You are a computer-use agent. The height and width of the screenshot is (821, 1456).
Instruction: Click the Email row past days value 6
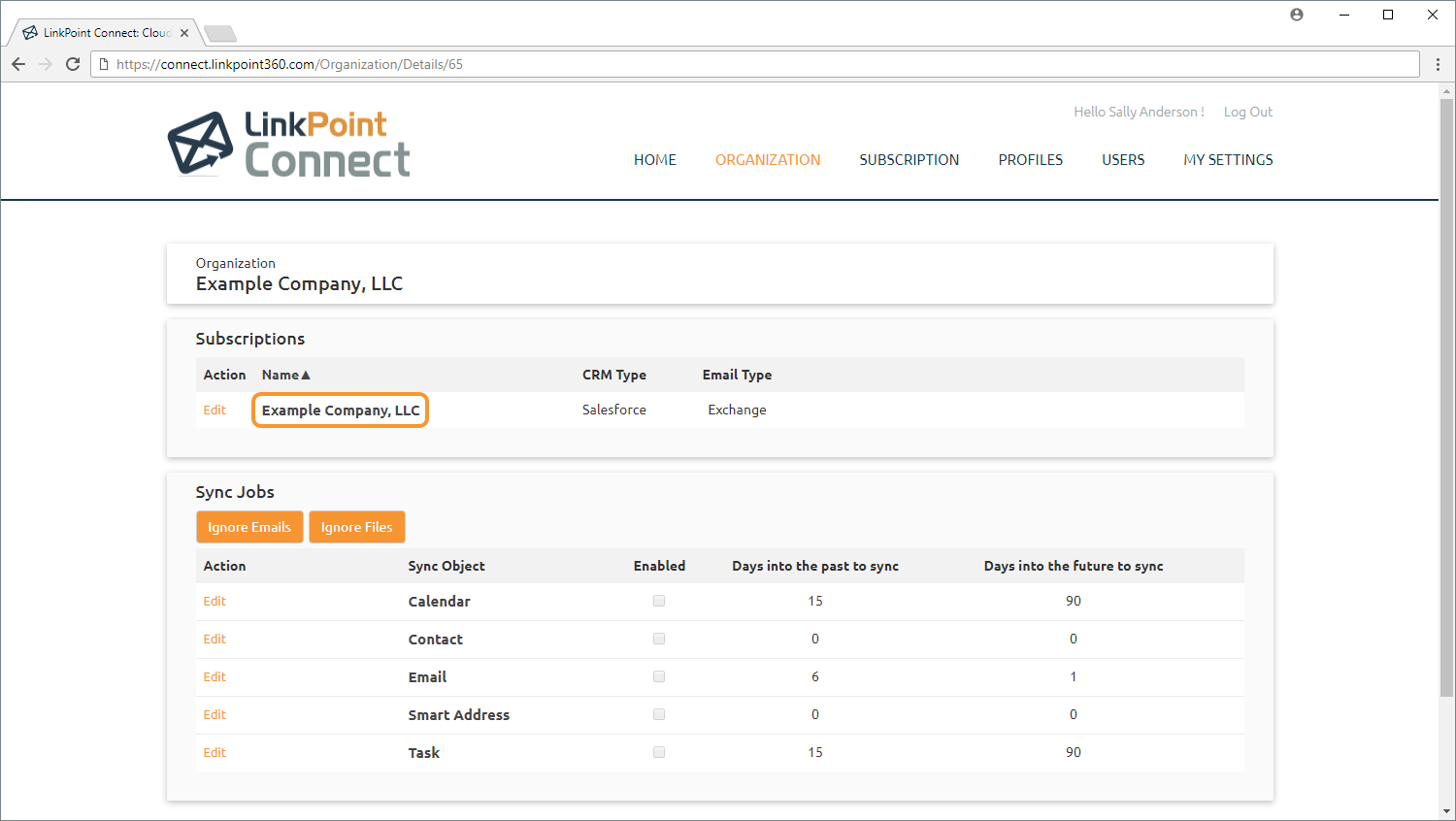point(815,676)
